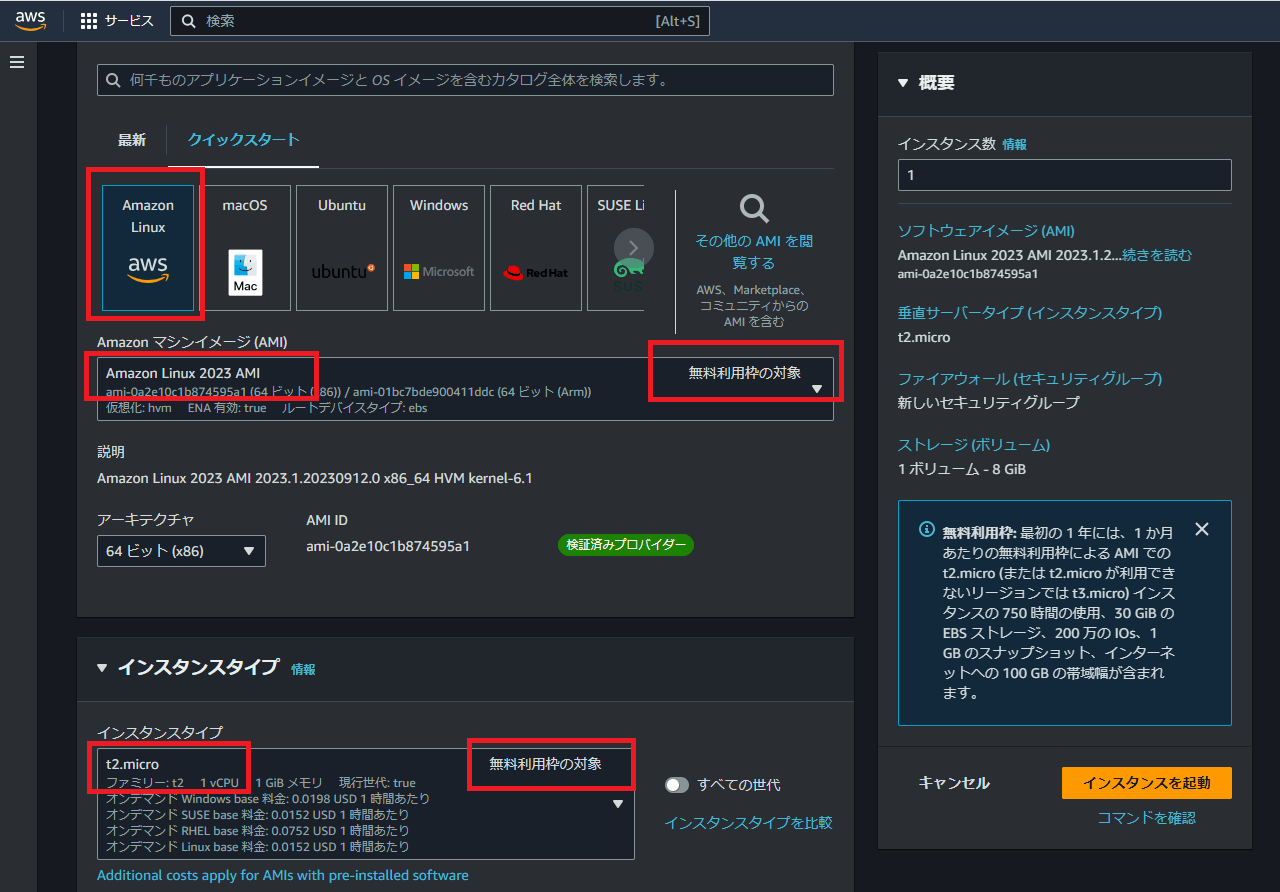Click the magnifier to browse other AMIs
Image resolution: width=1280 pixels, height=892 pixels.
[754, 209]
